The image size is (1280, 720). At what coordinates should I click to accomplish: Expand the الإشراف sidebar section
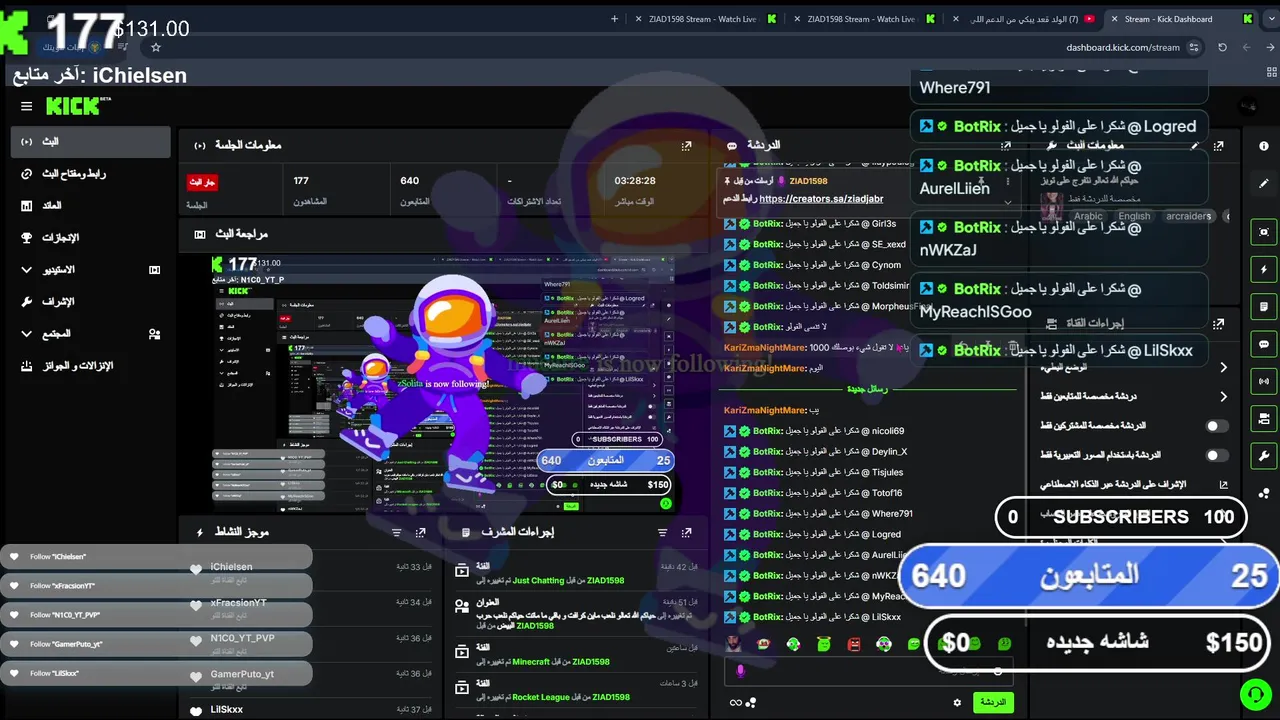click(x=91, y=302)
